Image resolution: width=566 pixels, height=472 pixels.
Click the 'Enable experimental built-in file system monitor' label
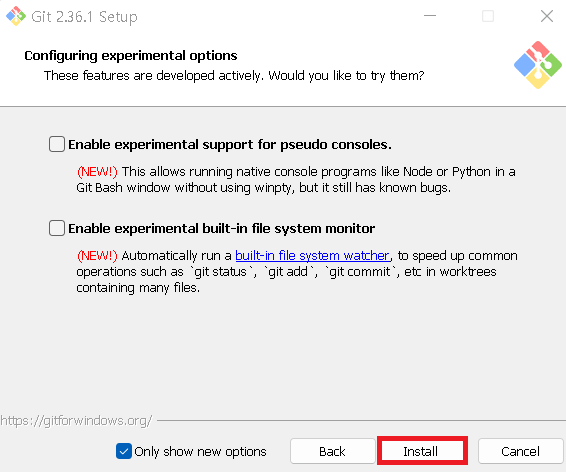(x=222, y=228)
